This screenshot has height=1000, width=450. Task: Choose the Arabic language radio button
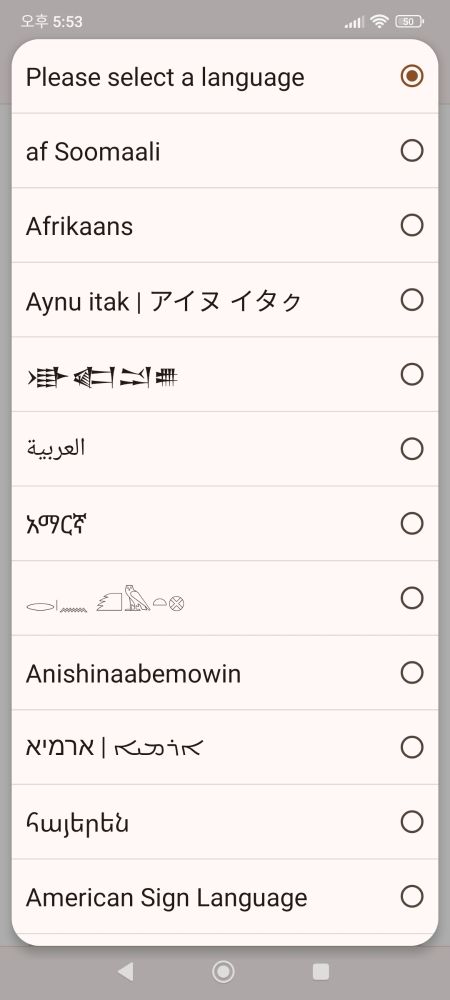pyautogui.click(x=412, y=449)
